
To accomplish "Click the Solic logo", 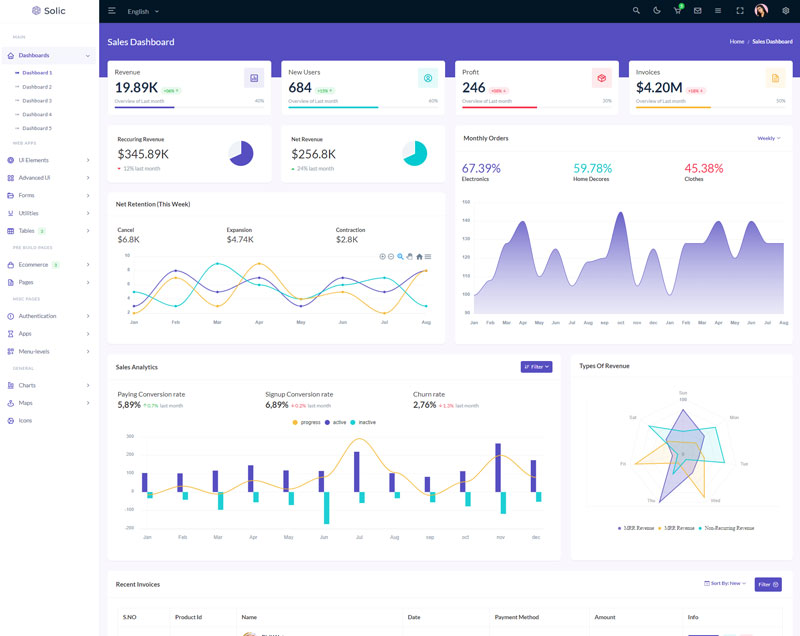I will (x=49, y=11).
